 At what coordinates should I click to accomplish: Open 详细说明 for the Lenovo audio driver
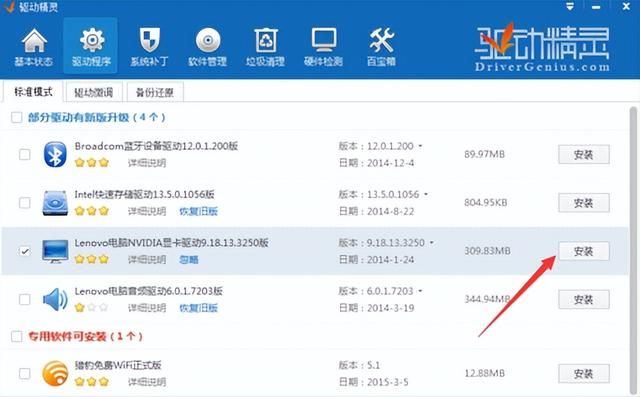point(147,308)
